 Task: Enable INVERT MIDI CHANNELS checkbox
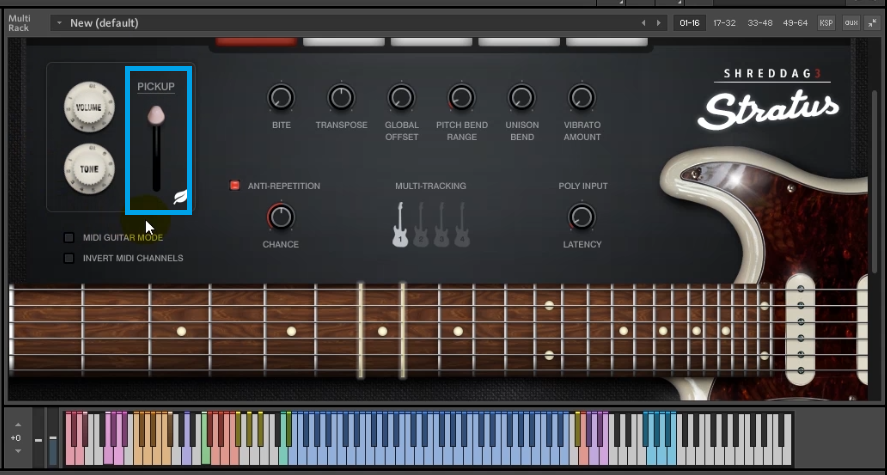click(x=69, y=258)
